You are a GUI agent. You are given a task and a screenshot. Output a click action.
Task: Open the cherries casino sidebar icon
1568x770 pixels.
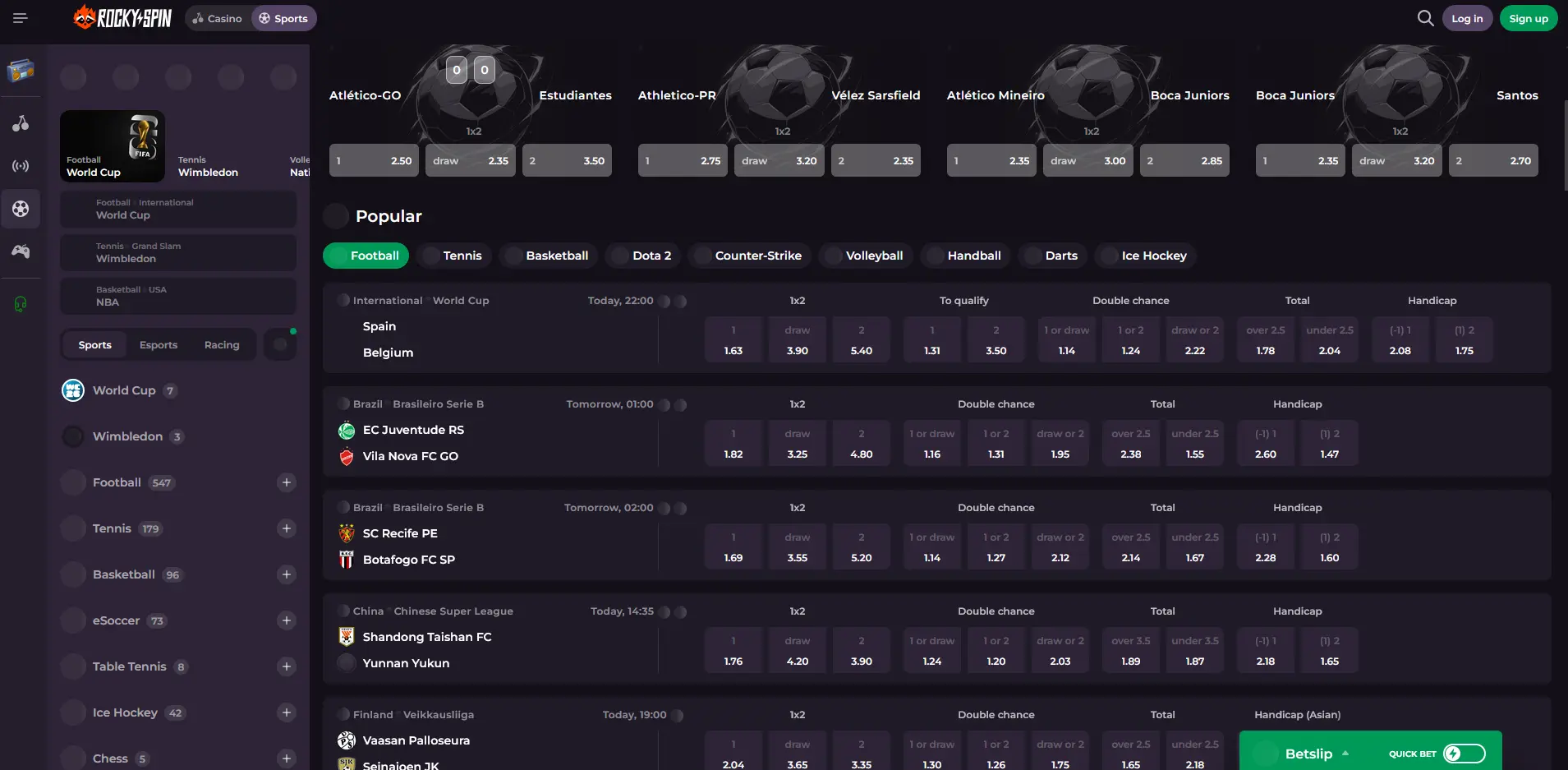[21, 123]
